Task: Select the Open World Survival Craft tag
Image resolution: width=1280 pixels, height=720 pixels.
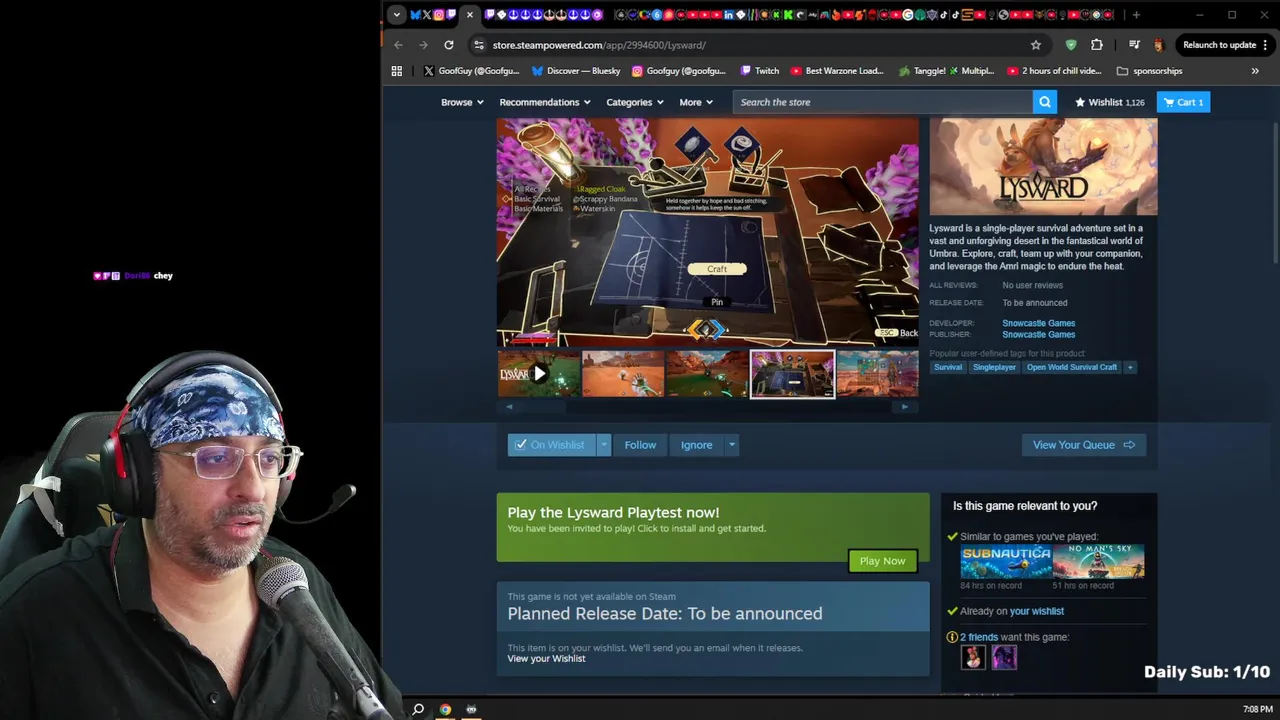Action: pos(1072,367)
